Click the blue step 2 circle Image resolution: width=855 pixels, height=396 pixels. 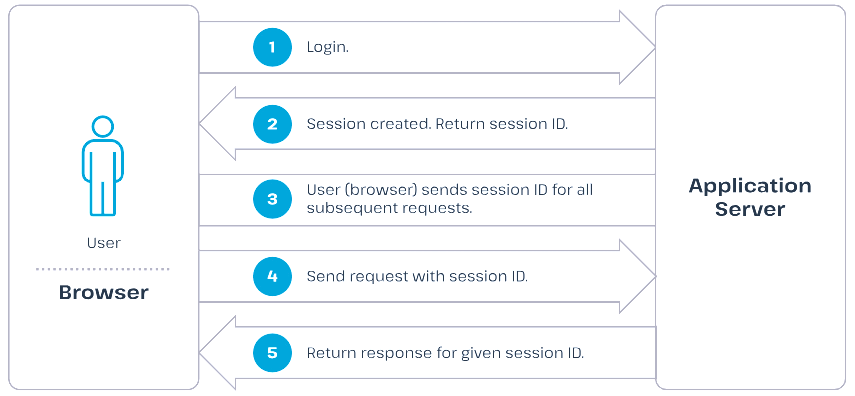pyautogui.click(x=273, y=124)
